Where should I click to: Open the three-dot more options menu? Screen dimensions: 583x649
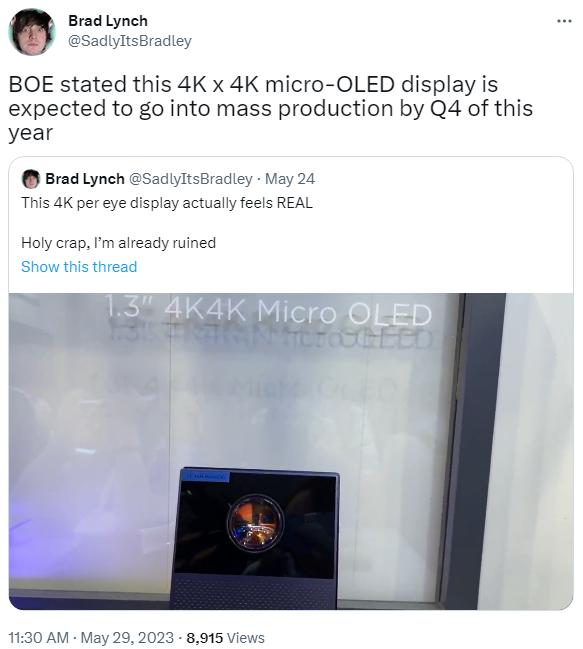[564, 21]
